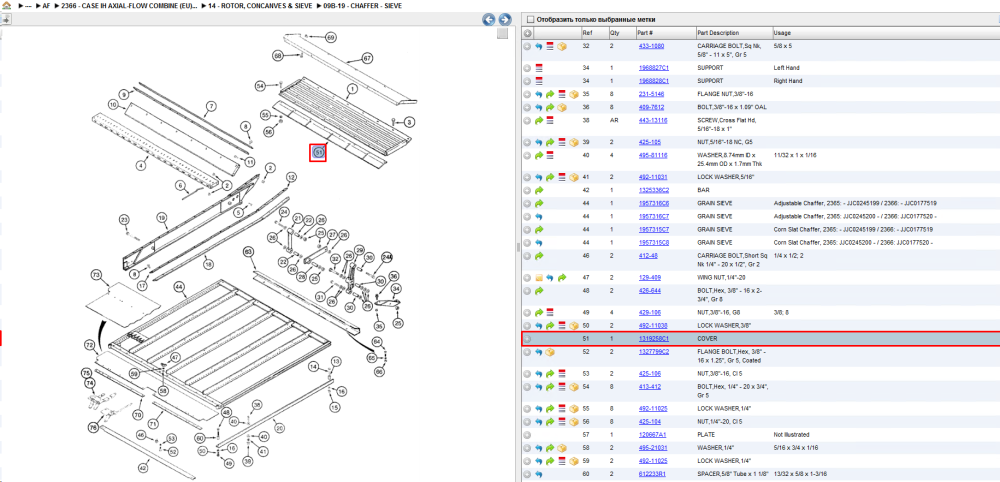Click the green arrow in row 443-13116

(x=539, y=120)
